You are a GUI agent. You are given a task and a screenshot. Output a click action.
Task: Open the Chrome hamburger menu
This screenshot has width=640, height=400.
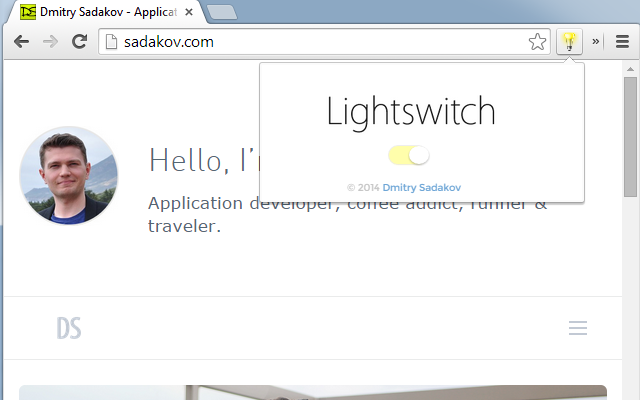(x=622, y=42)
